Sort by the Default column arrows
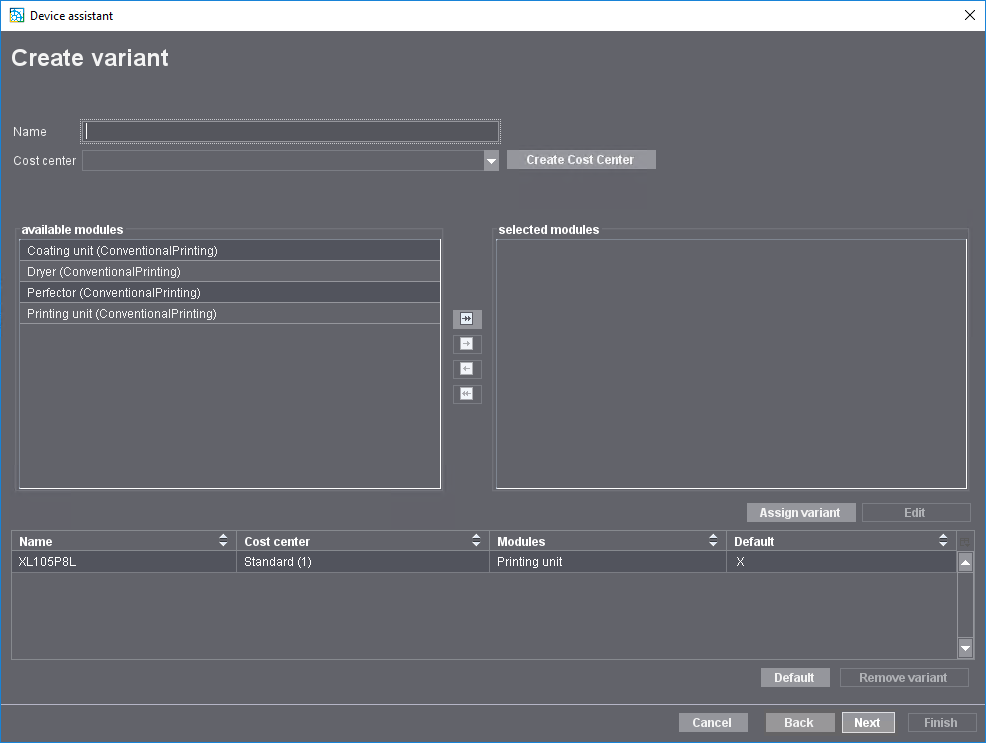This screenshot has width=986, height=743. coord(941,540)
